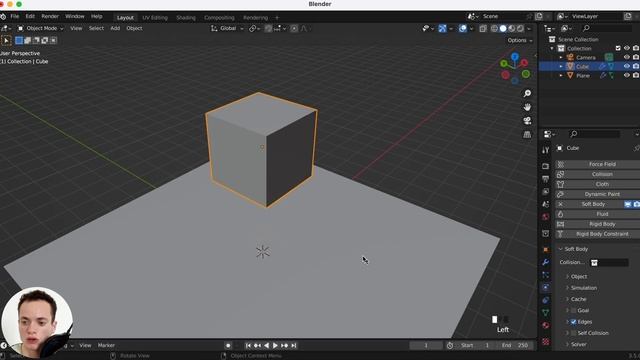
Task: Hide Cube with its eye icon
Action: tap(627, 66)
